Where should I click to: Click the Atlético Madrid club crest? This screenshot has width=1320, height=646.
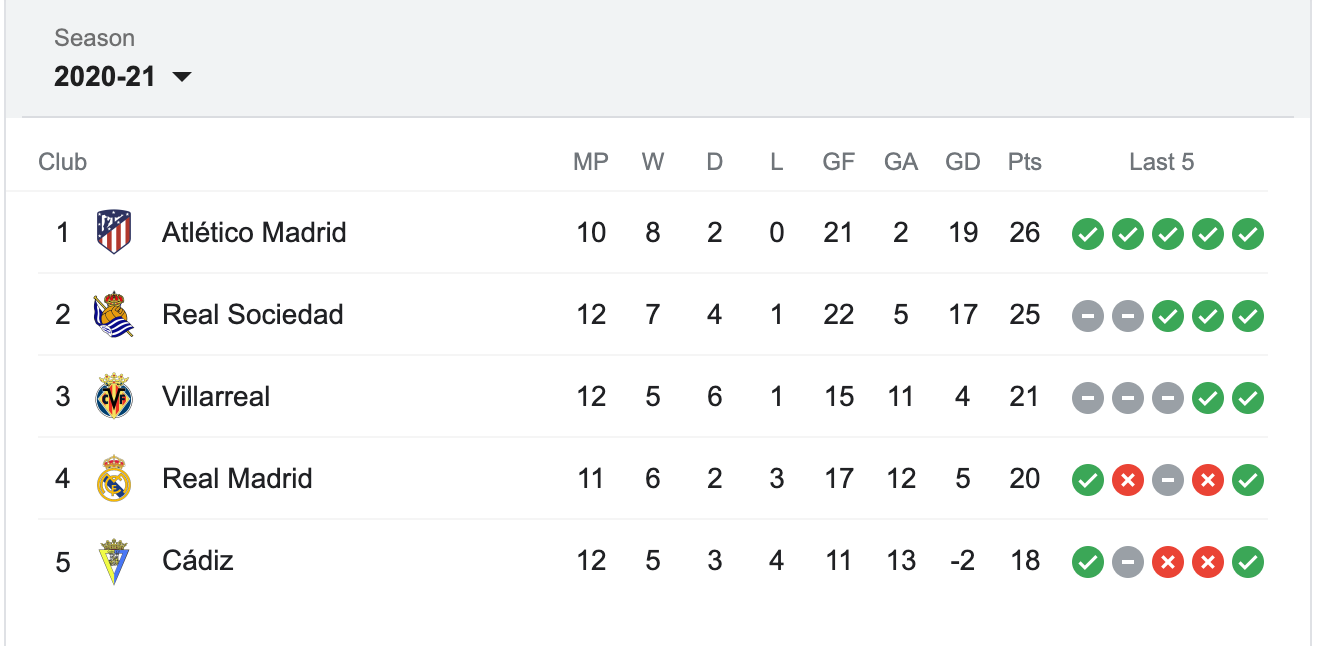tap(113, 233)
